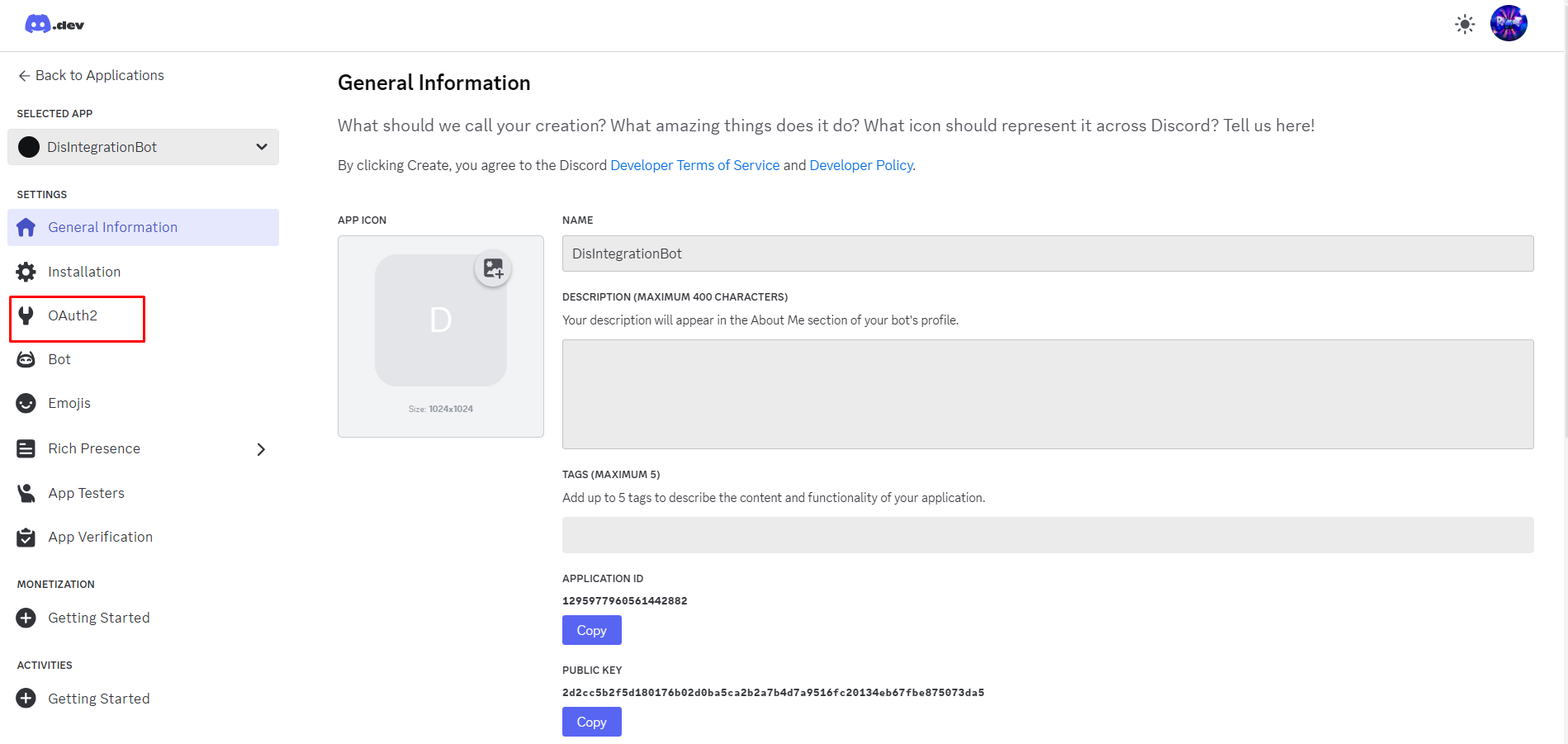The image size is (1568, 744).
Task: Click the Description text area
Action: point(1048,394)
